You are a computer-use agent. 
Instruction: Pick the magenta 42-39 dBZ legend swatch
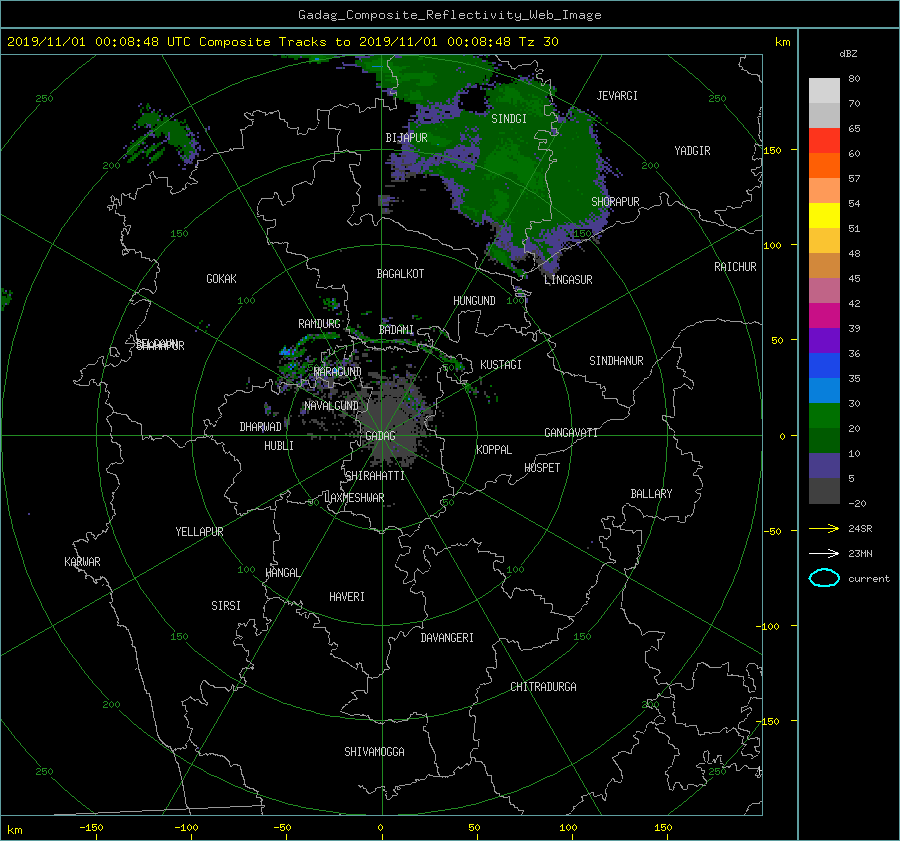pos(824,315)
